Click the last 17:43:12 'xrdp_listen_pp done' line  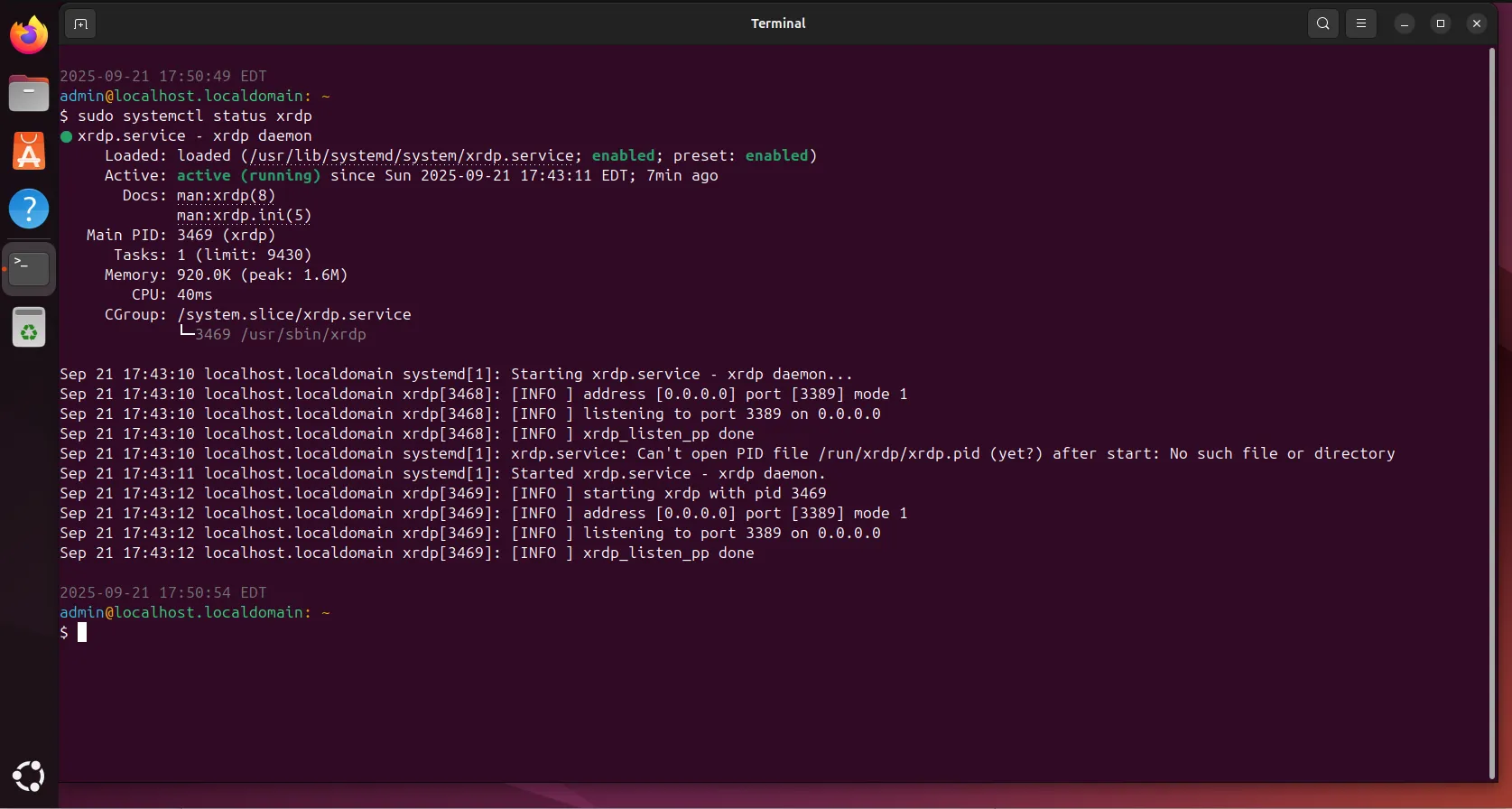407,553
